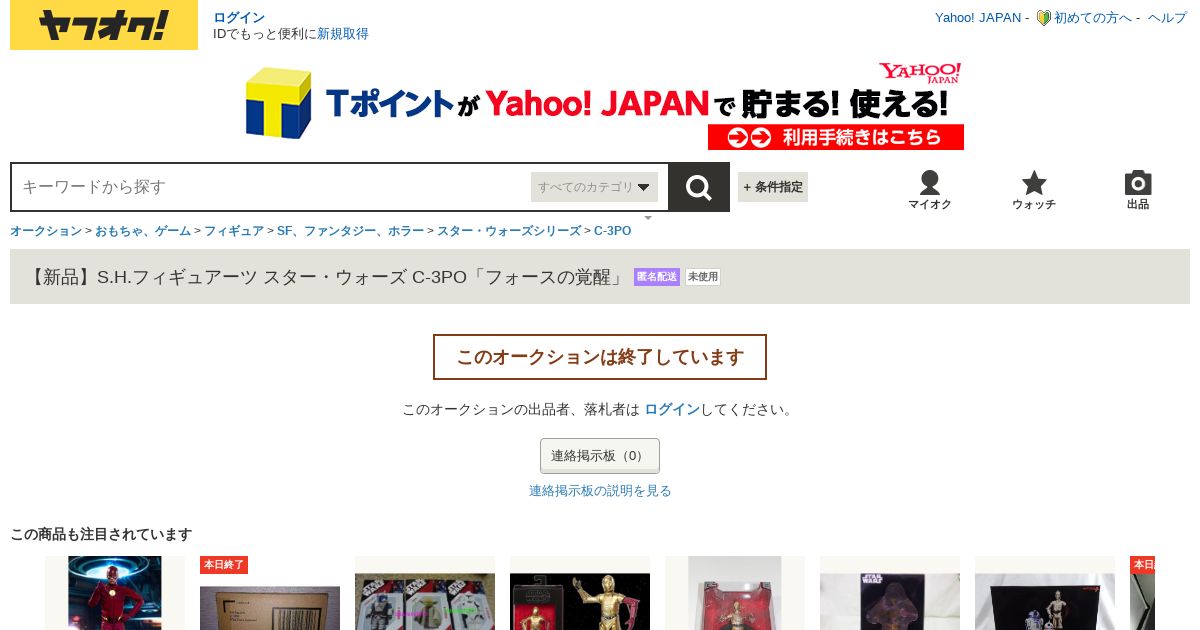The width and height of the screenshot is (1200, 630).
Task: Open the packaged C-3PO figure in red insert thumbnail
Action: point(735,593)
